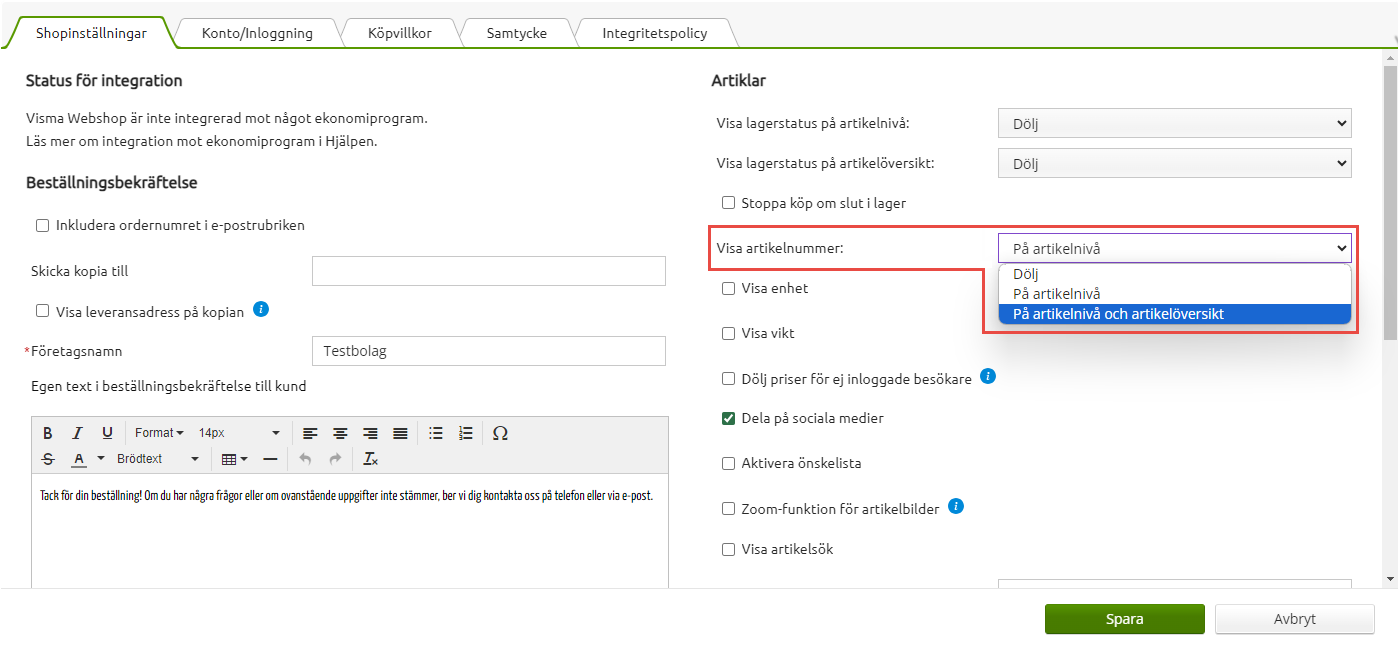Click the Skicka kopia till field

(x=488, y=271)
